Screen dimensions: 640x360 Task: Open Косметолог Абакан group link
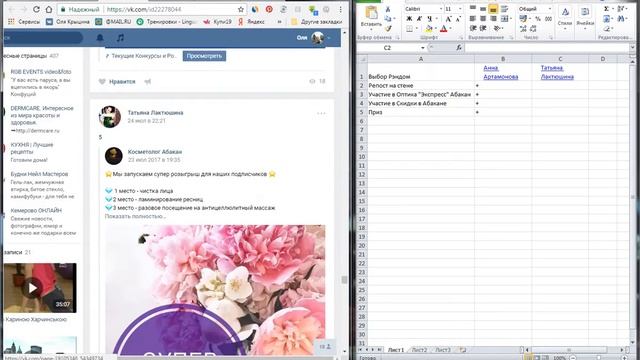155,152
